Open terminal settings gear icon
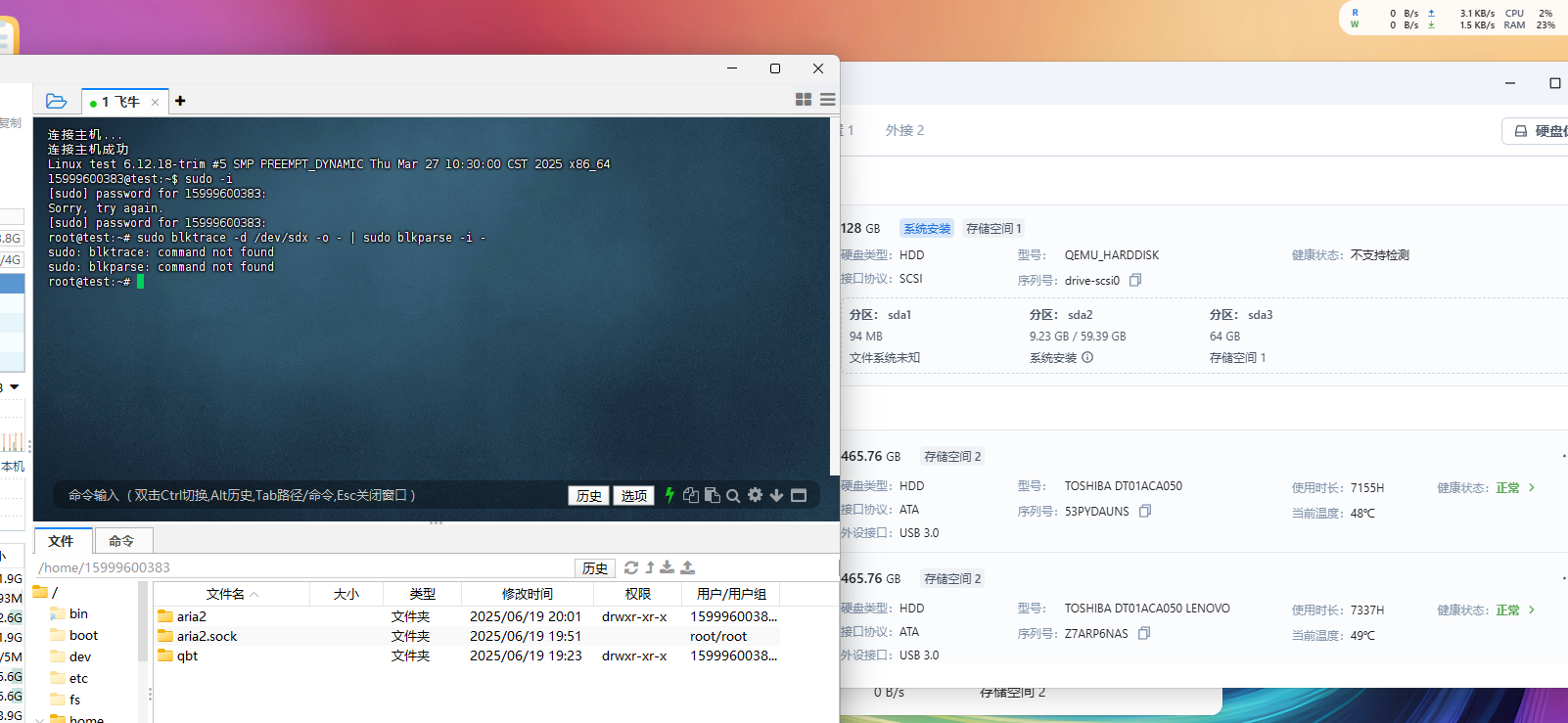This screenshot has width=1568, height=723. point(755,495)
